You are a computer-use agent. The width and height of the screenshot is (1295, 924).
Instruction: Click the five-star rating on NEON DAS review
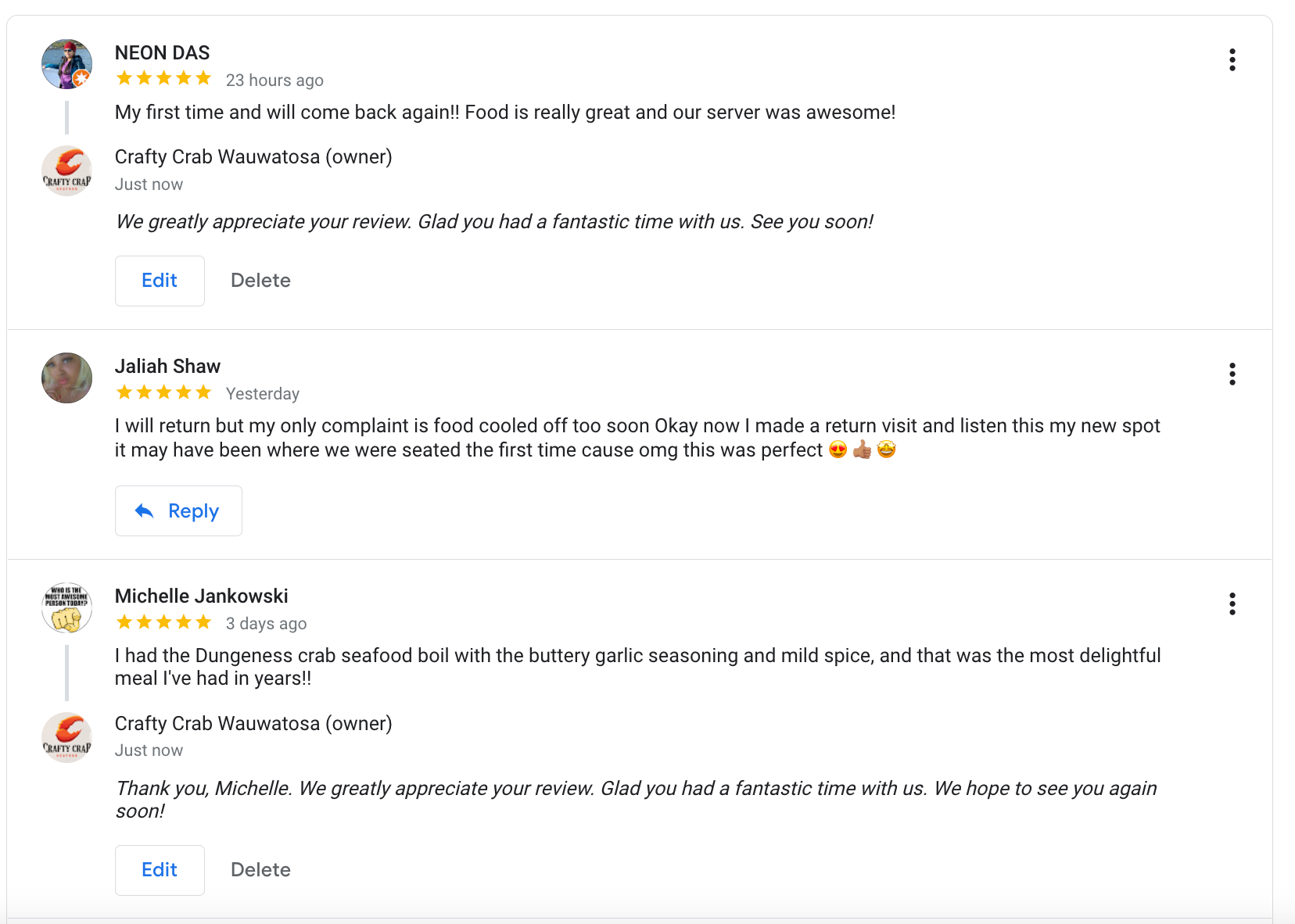coord(163,78)
